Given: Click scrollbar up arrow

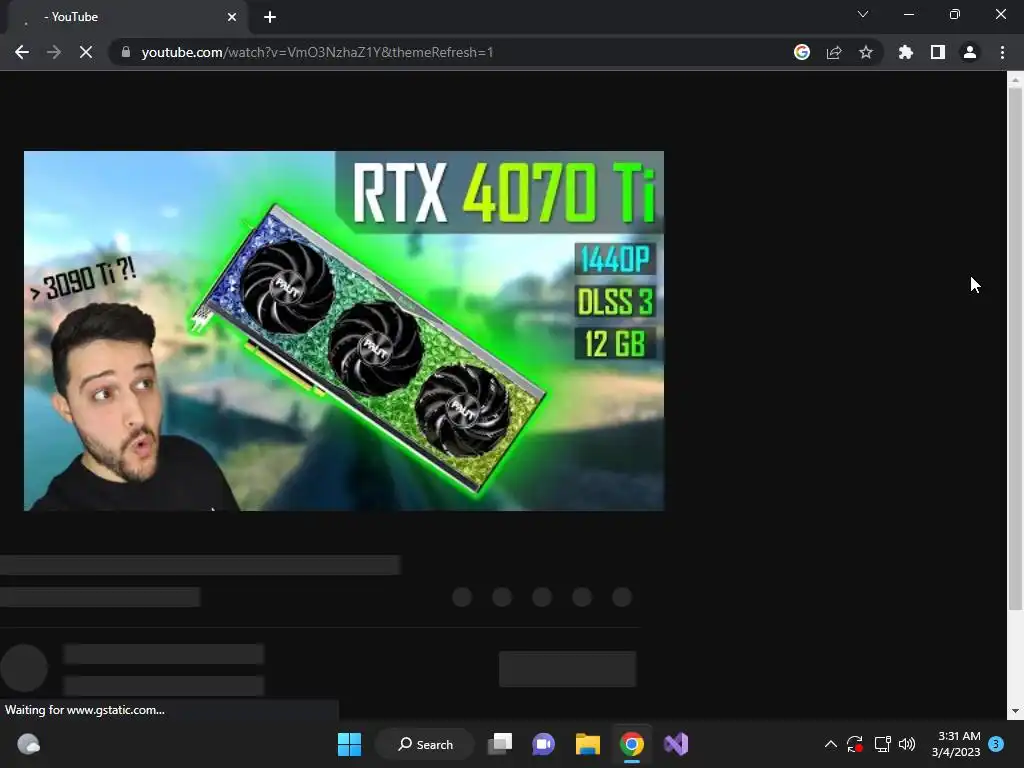Looking at the screenshot, I should [1015, 79].
